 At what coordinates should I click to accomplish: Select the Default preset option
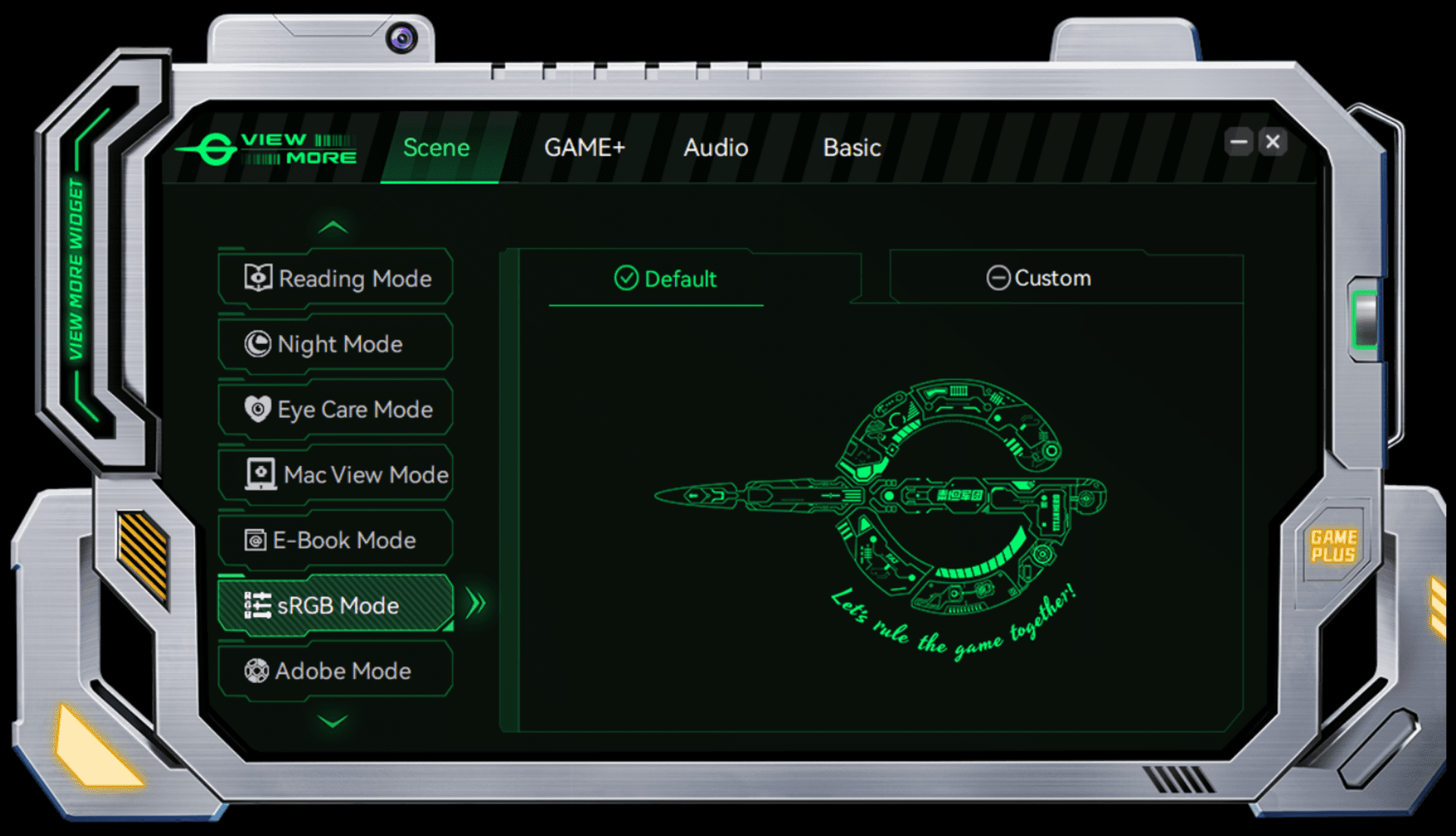pos(665,279)
